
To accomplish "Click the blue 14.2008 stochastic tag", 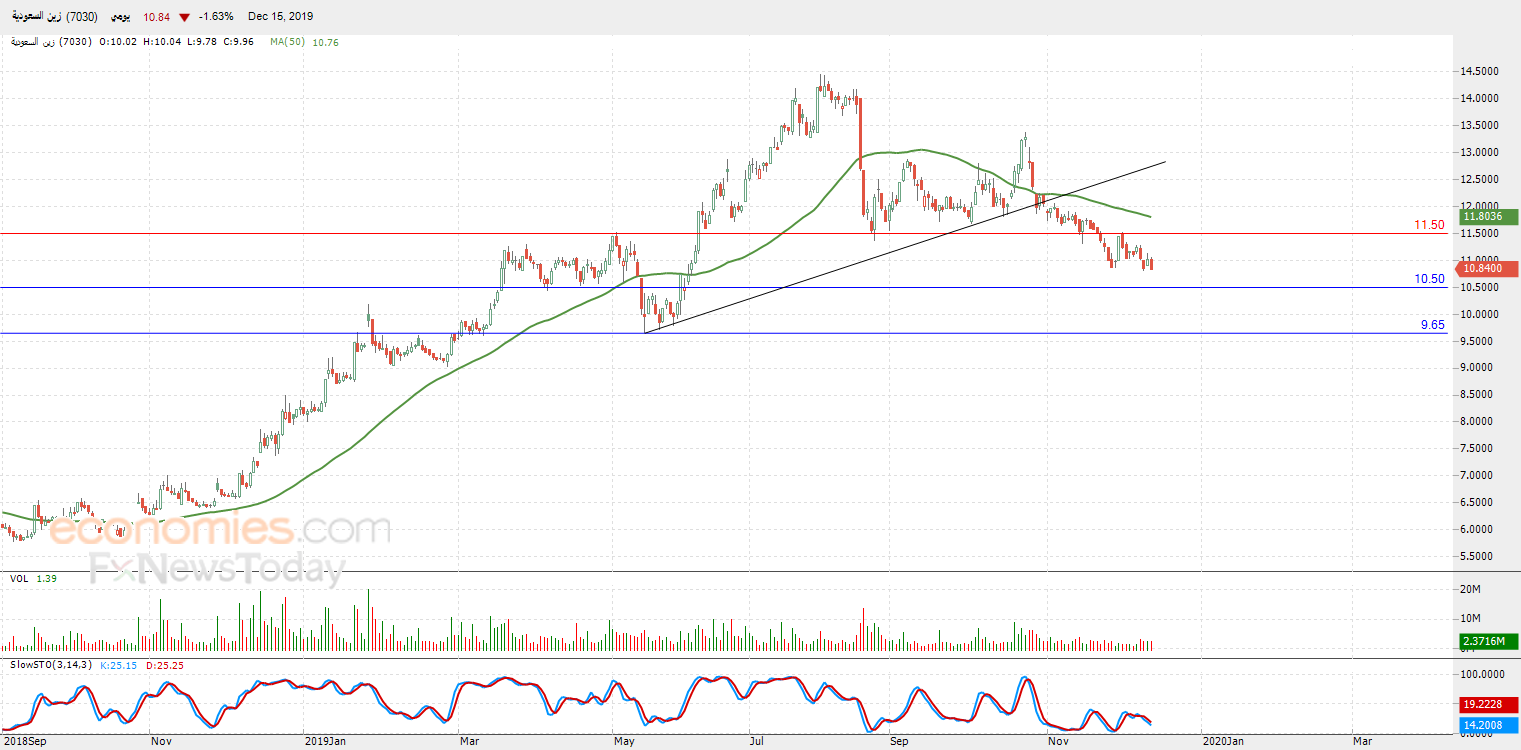I will pos(1488,725).
